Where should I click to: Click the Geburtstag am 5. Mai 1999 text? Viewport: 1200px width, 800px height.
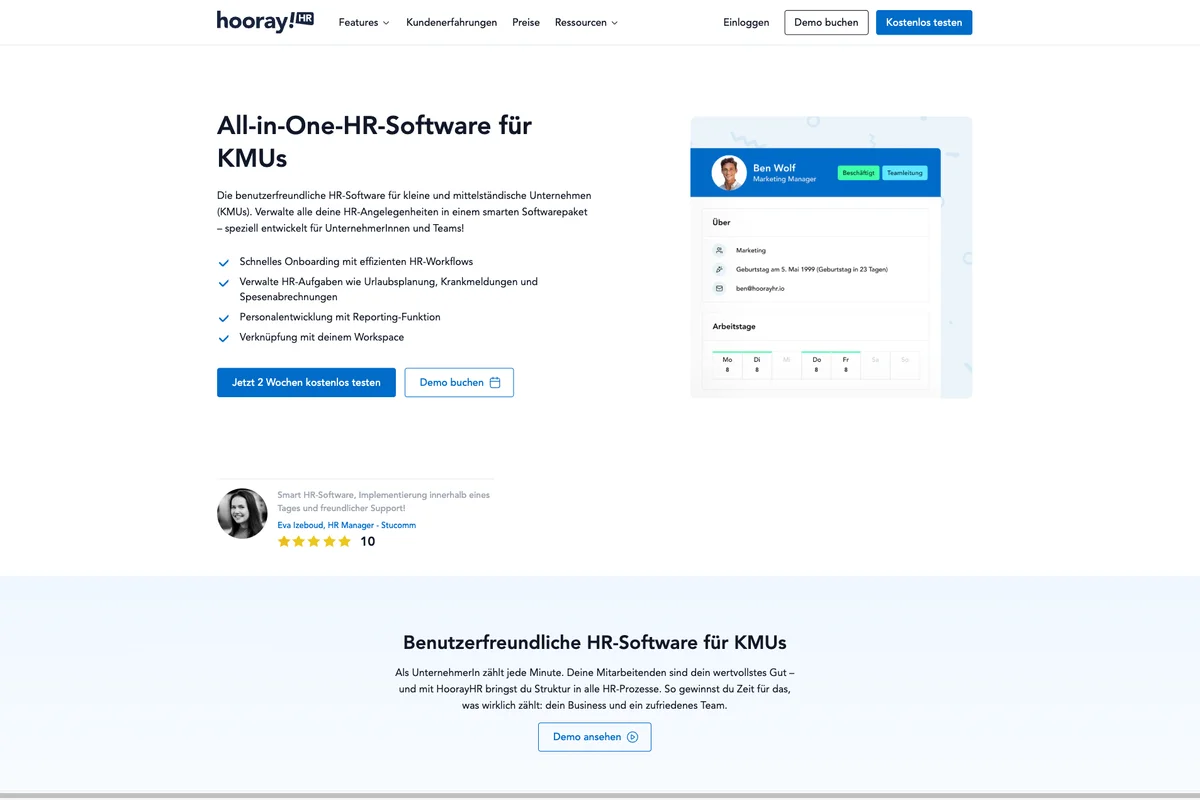point(812,269)
